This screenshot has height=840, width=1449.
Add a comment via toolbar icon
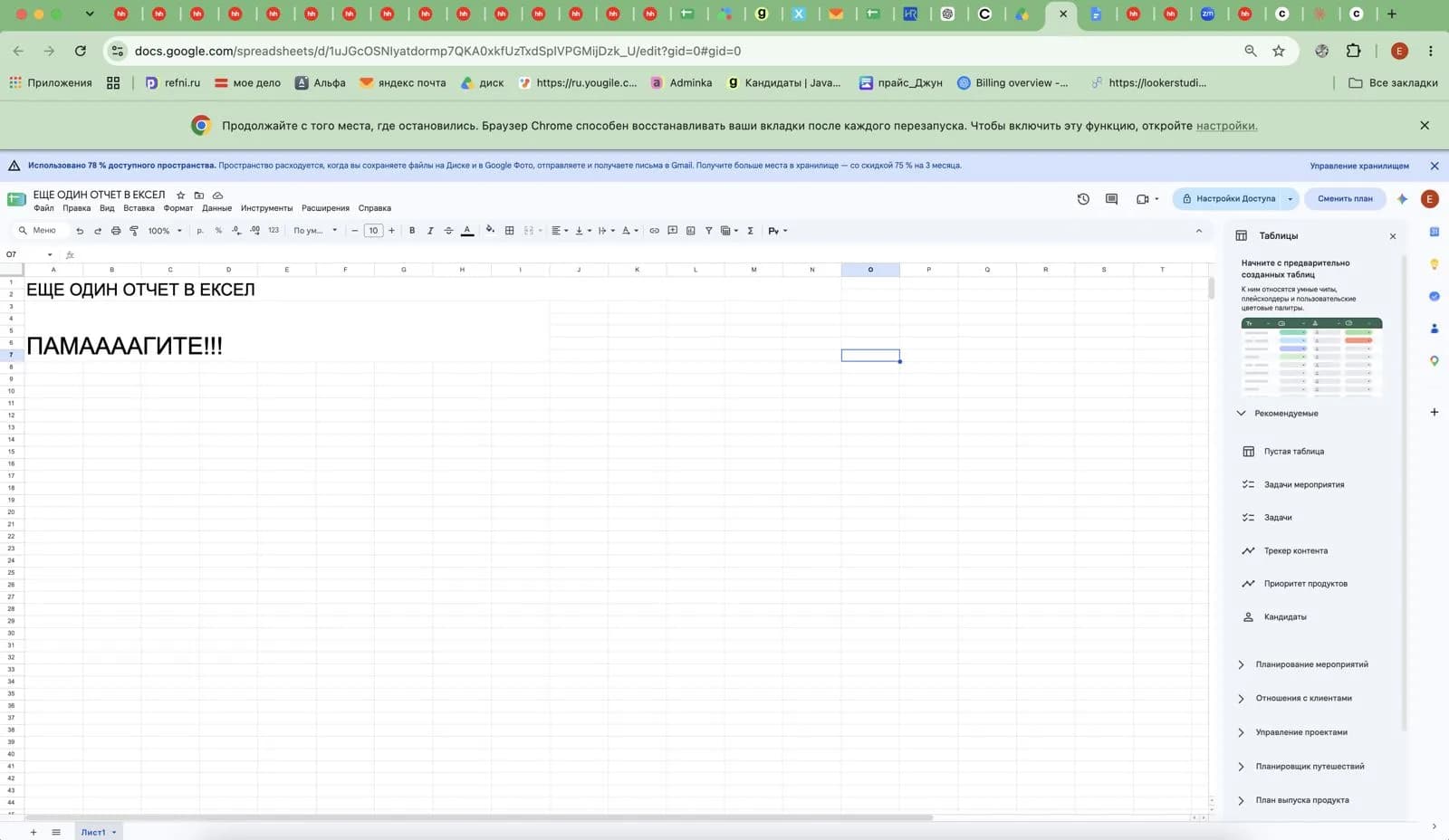click(673, 231)
